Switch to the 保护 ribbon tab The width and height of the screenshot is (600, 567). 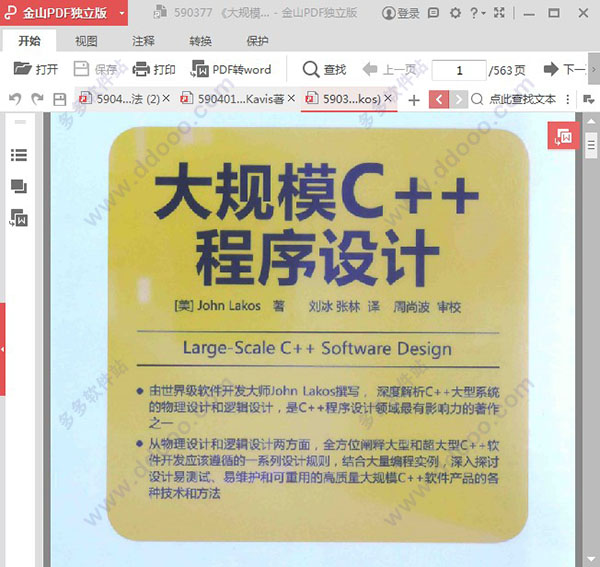click(257, 41)
